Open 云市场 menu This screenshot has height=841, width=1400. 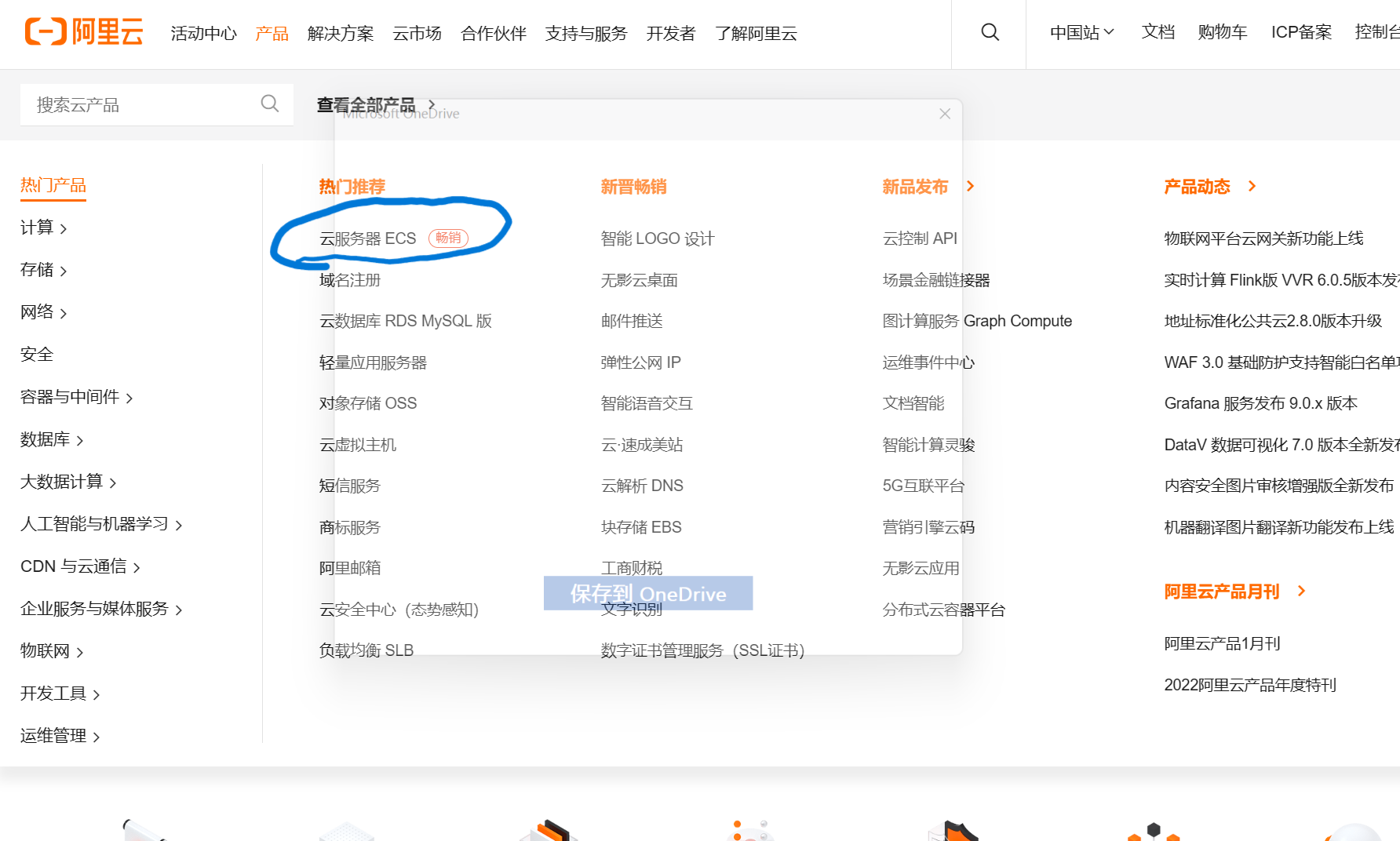click(x=417, y=33)
